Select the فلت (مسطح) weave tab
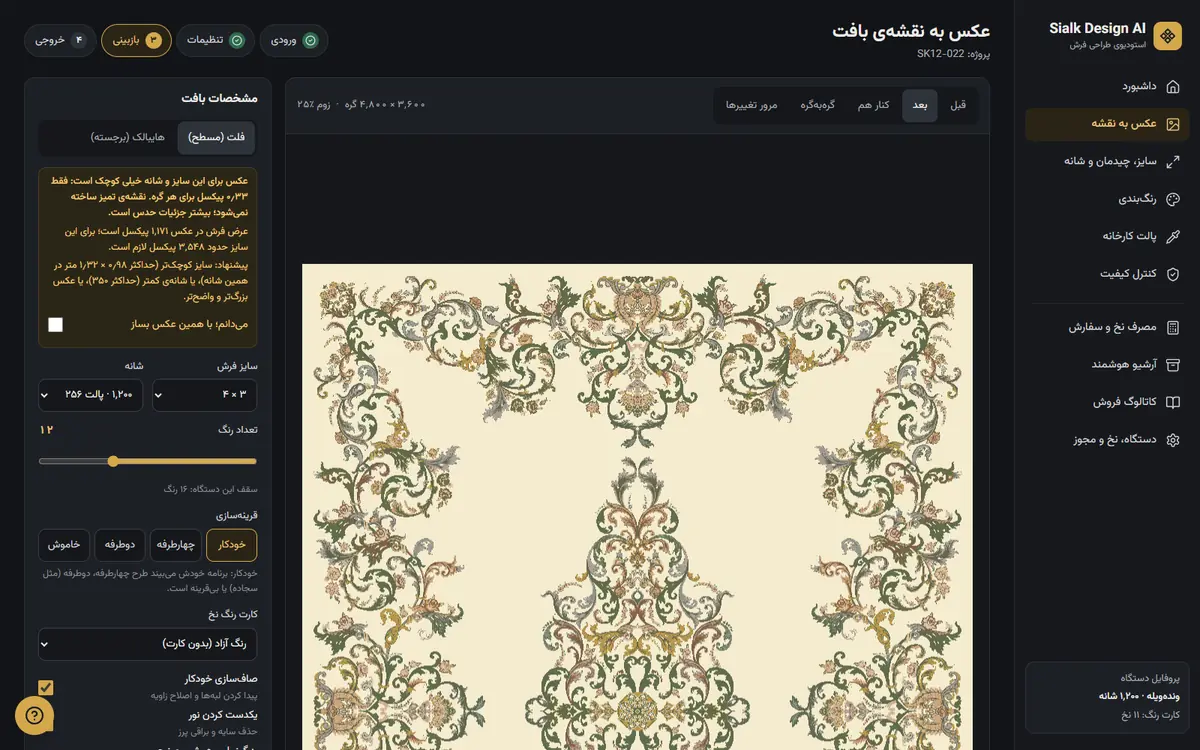 (x=216, y=137)
